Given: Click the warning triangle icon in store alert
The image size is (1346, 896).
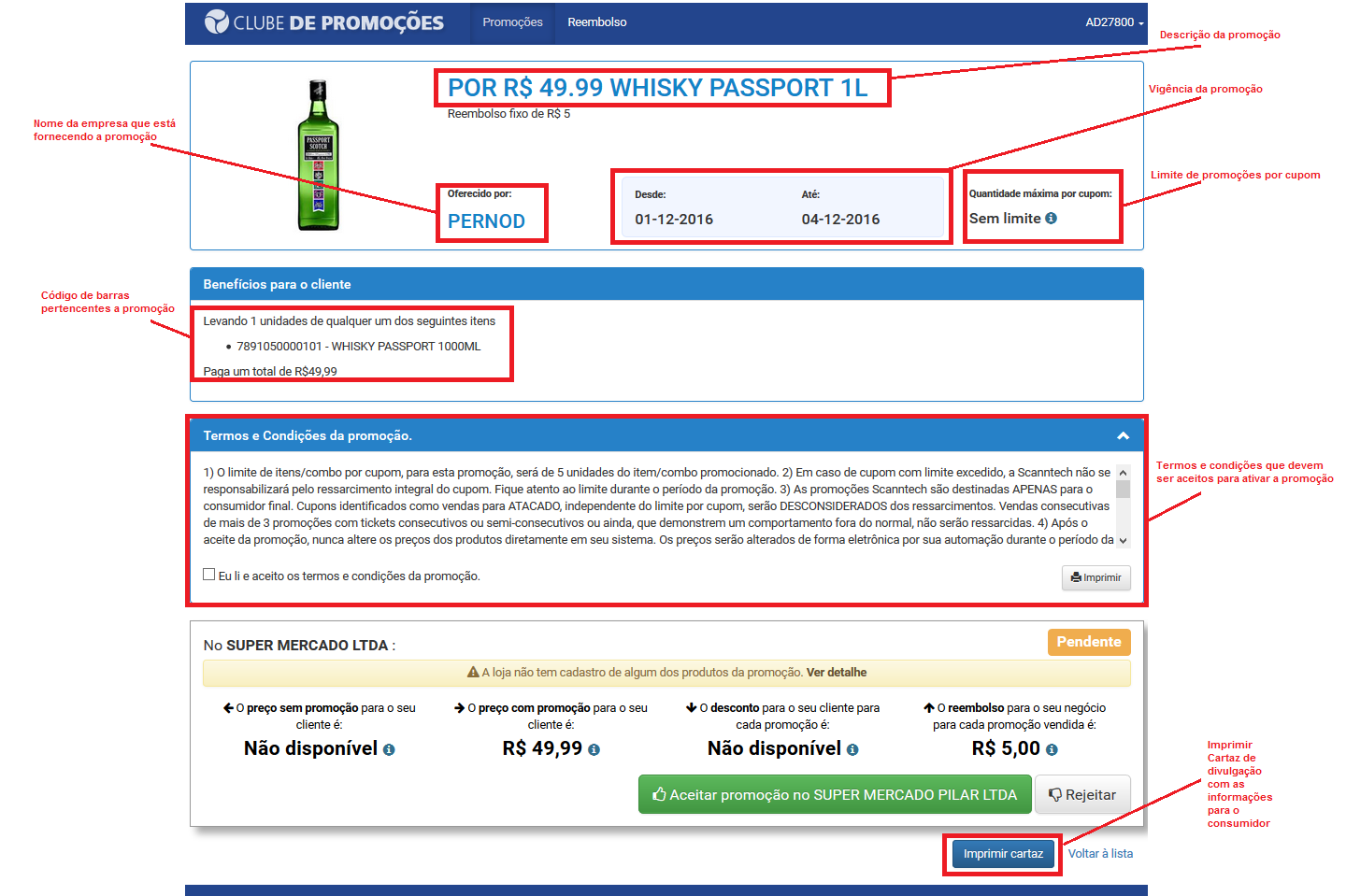Looking at the screenshot, I should coord(473,673).
